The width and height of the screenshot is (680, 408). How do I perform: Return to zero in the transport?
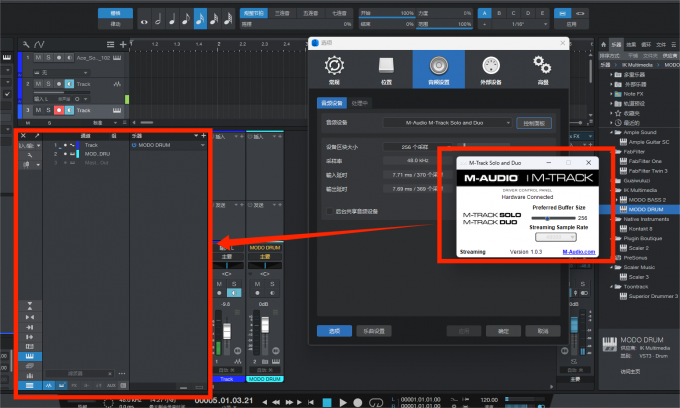(311, 402)
